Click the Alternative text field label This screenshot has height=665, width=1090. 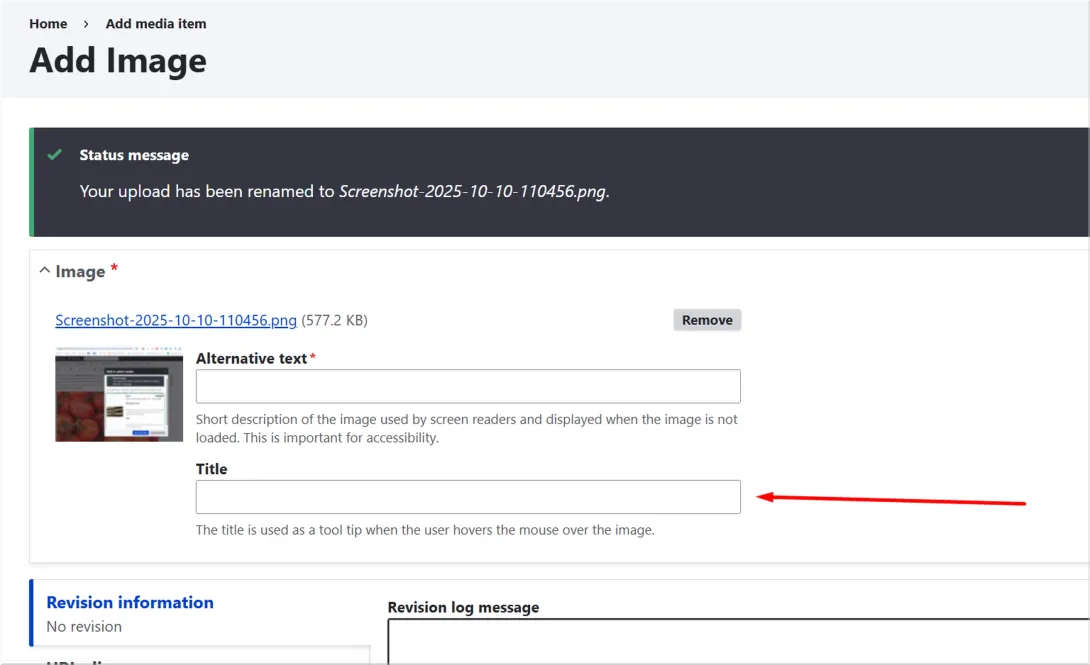pyautogui.click(x=252, y=359)
